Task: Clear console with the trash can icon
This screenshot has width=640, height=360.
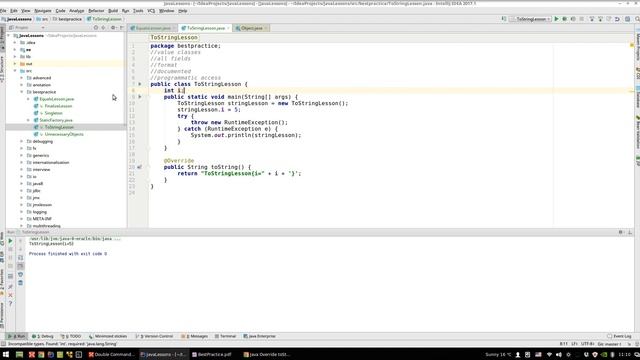Action: click(20, 283)
